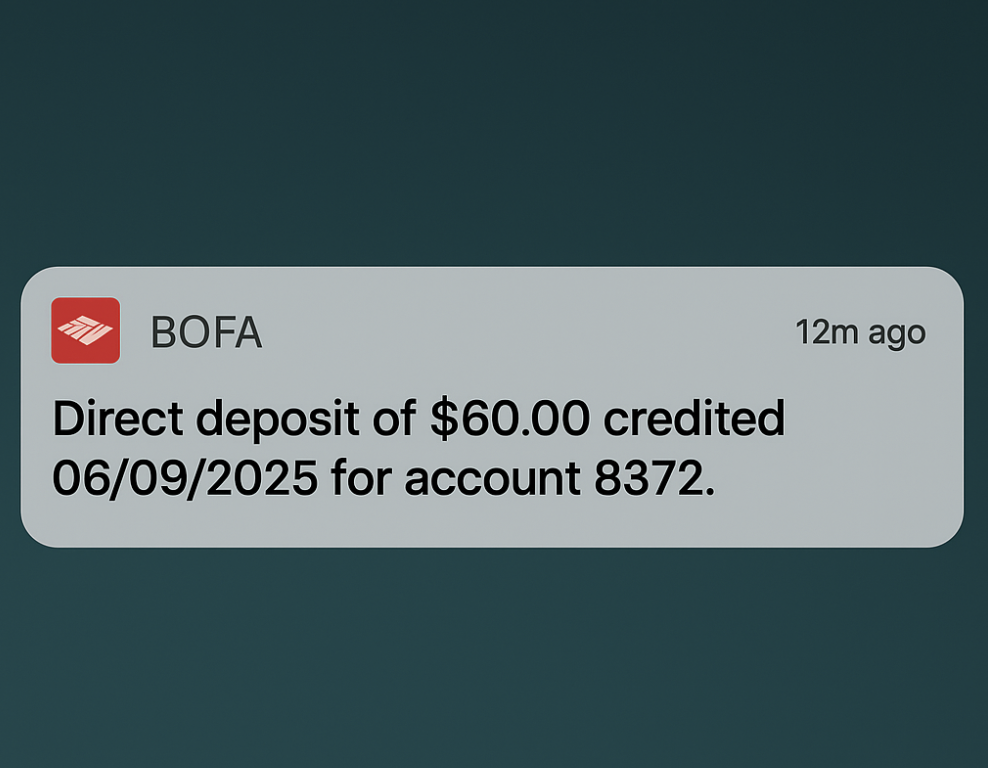Image resolution: width=988 pixels, height=768 pixels.
Task: Click the BOFA app name label
Action: (x=206, y=333)
